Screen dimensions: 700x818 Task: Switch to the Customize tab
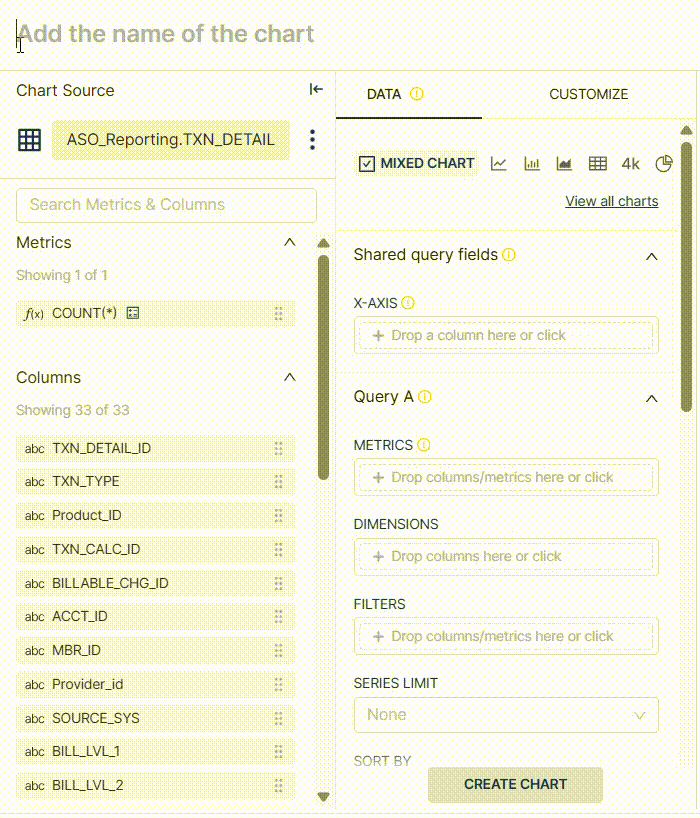(588, 94)
